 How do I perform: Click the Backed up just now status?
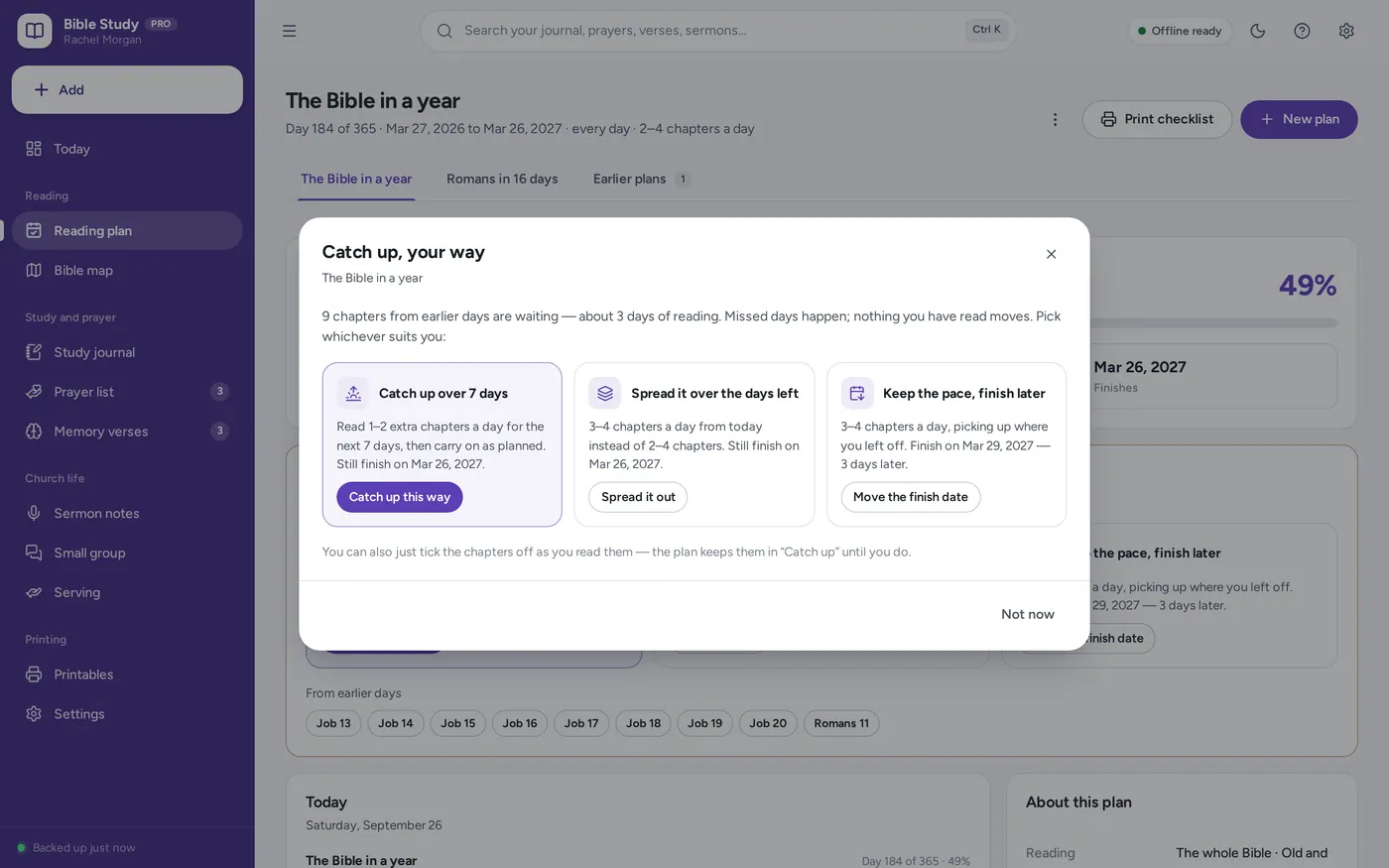[x=76, y=848]
